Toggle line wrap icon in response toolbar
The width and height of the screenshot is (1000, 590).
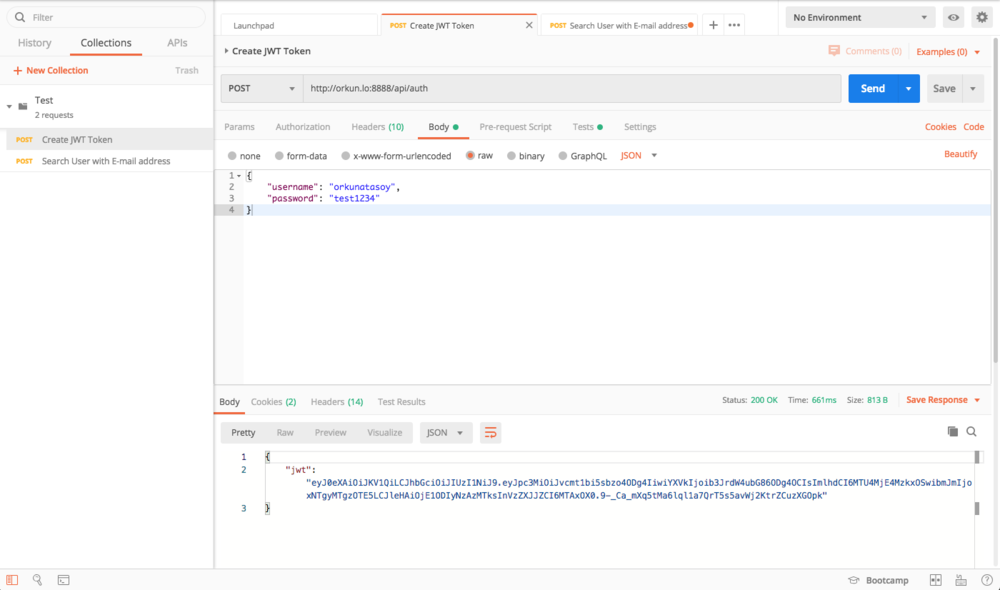[490, 433]
